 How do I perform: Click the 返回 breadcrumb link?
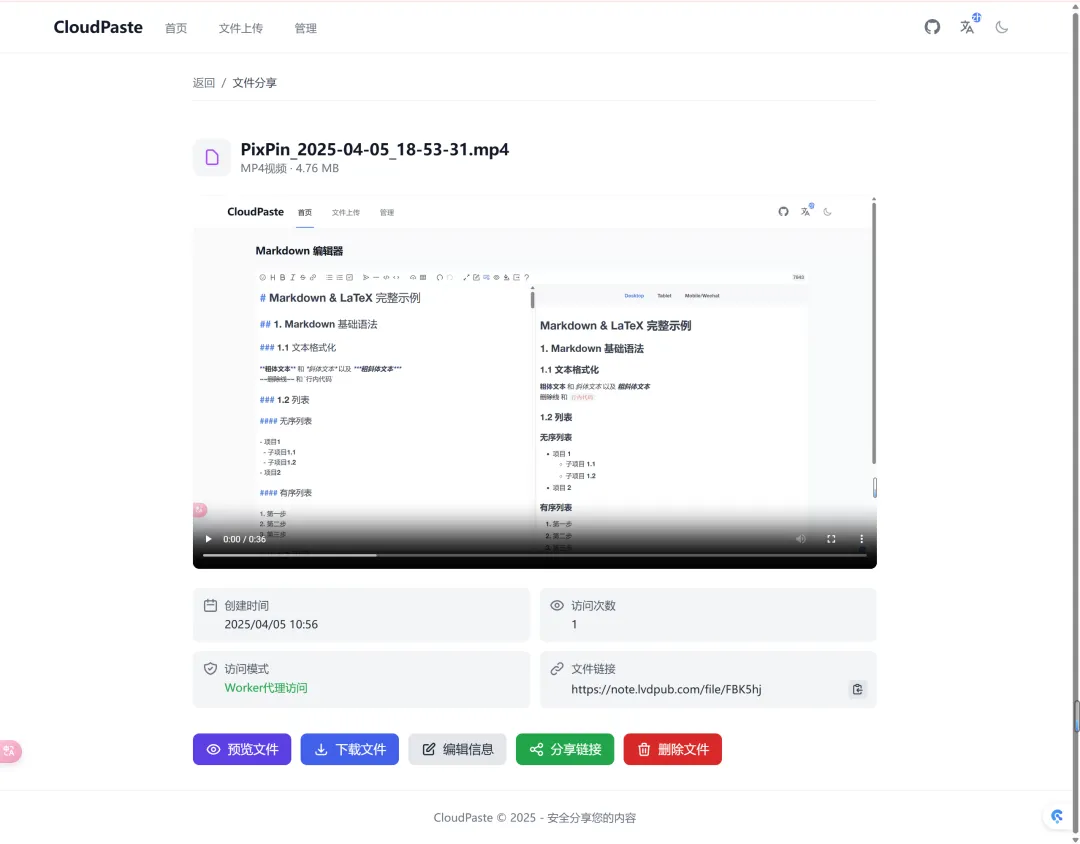point(204,83)
